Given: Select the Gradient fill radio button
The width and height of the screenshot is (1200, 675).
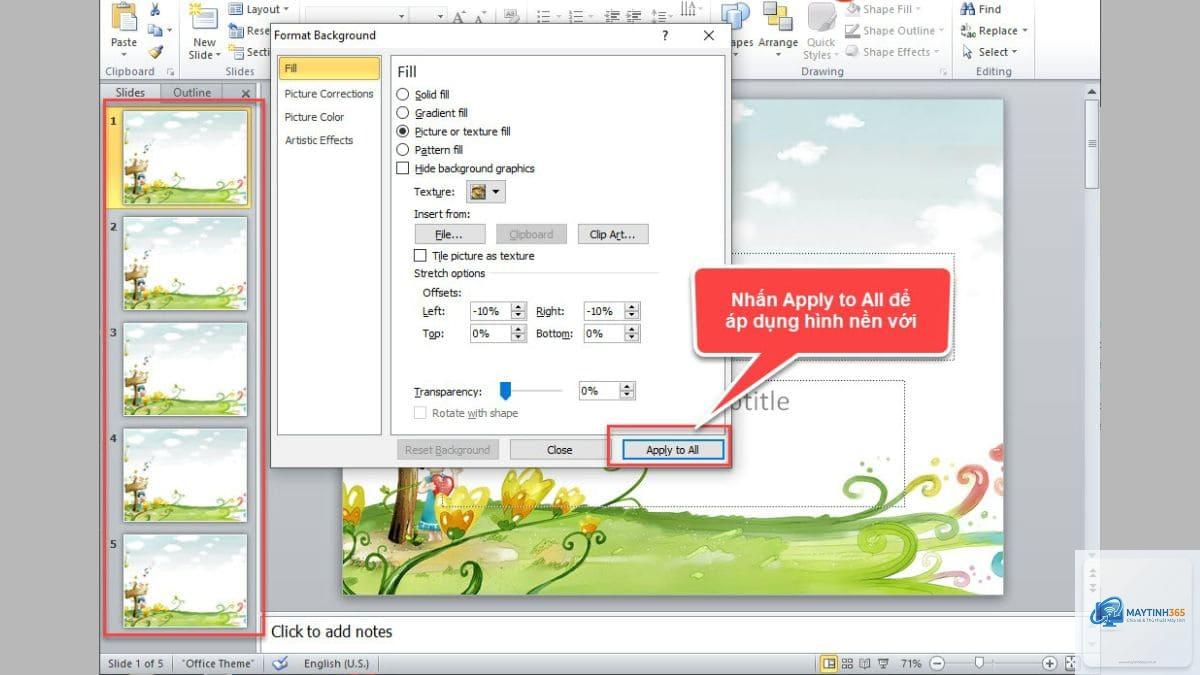Looking at the screenshot, I should pos(403,113).
